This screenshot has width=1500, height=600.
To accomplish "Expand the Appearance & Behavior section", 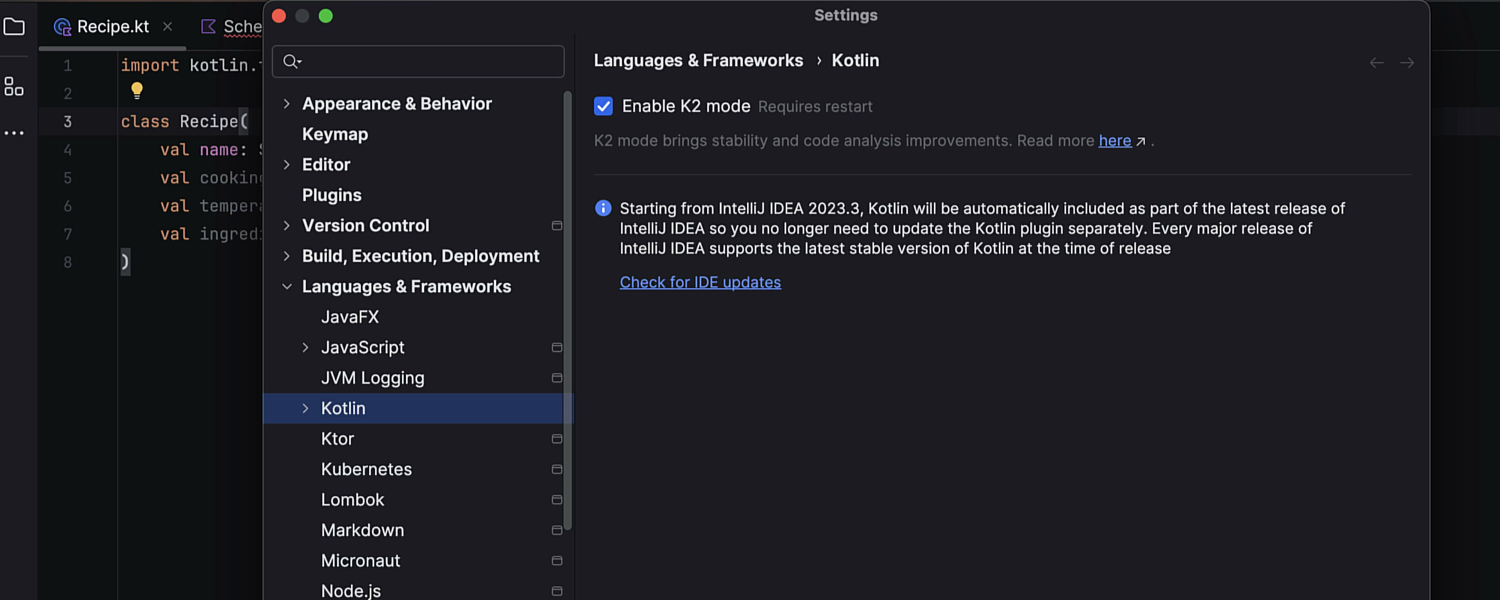I will pyautogui.click(x=287, y=104).
